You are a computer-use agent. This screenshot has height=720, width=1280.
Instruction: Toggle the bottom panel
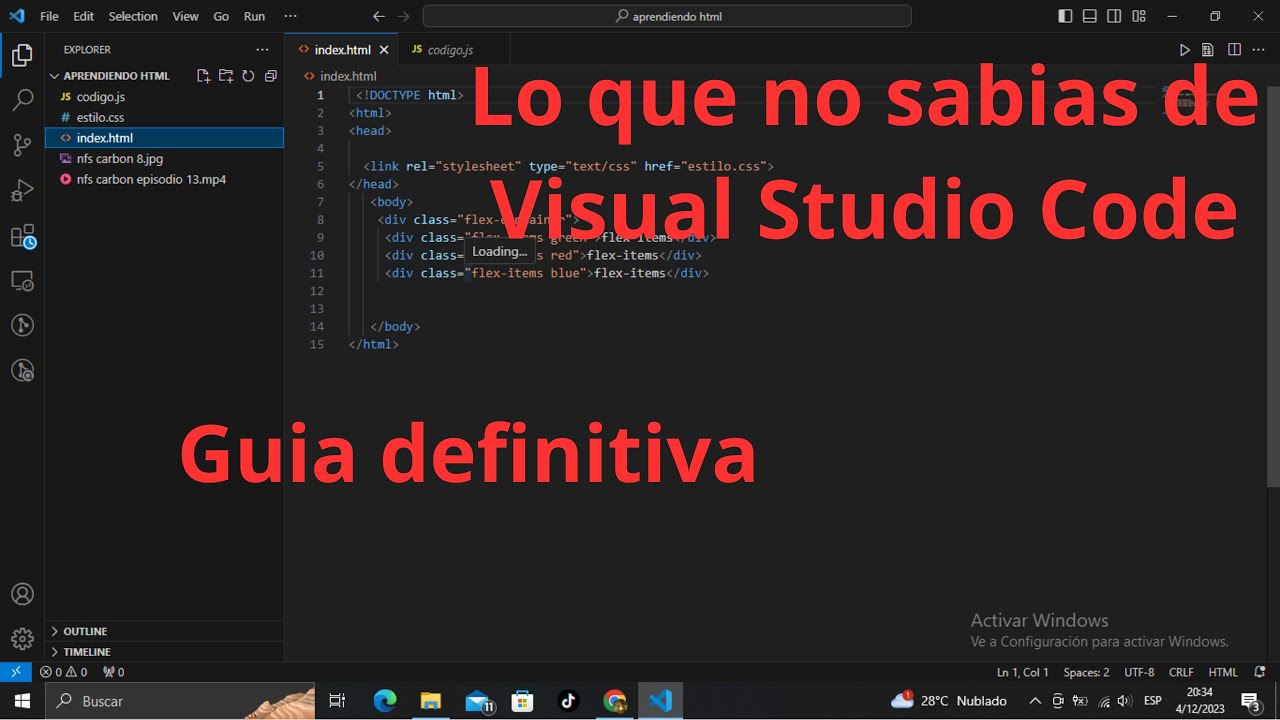coord(1090,16)
